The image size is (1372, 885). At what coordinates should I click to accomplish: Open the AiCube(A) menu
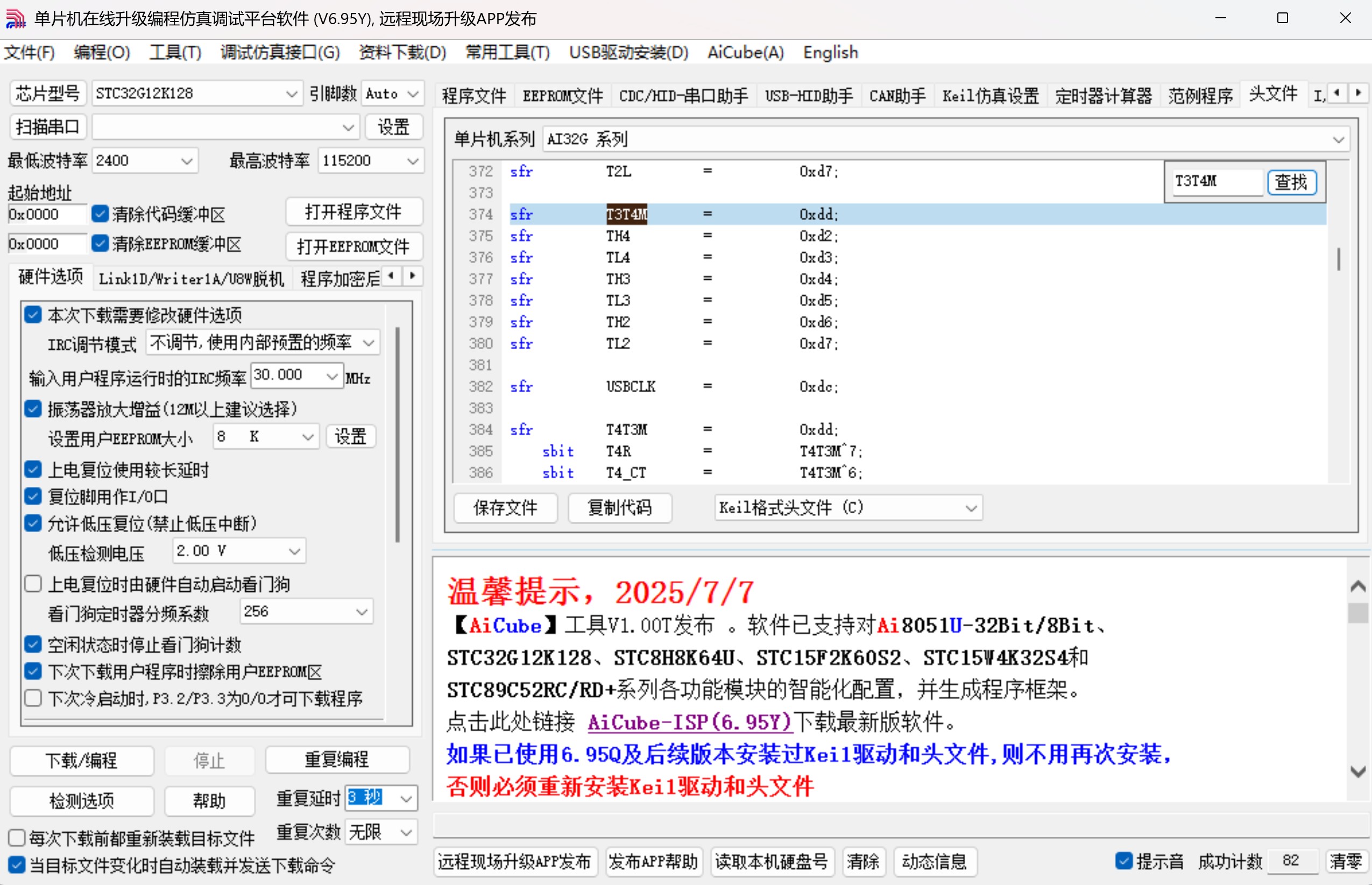coord(745,52)
